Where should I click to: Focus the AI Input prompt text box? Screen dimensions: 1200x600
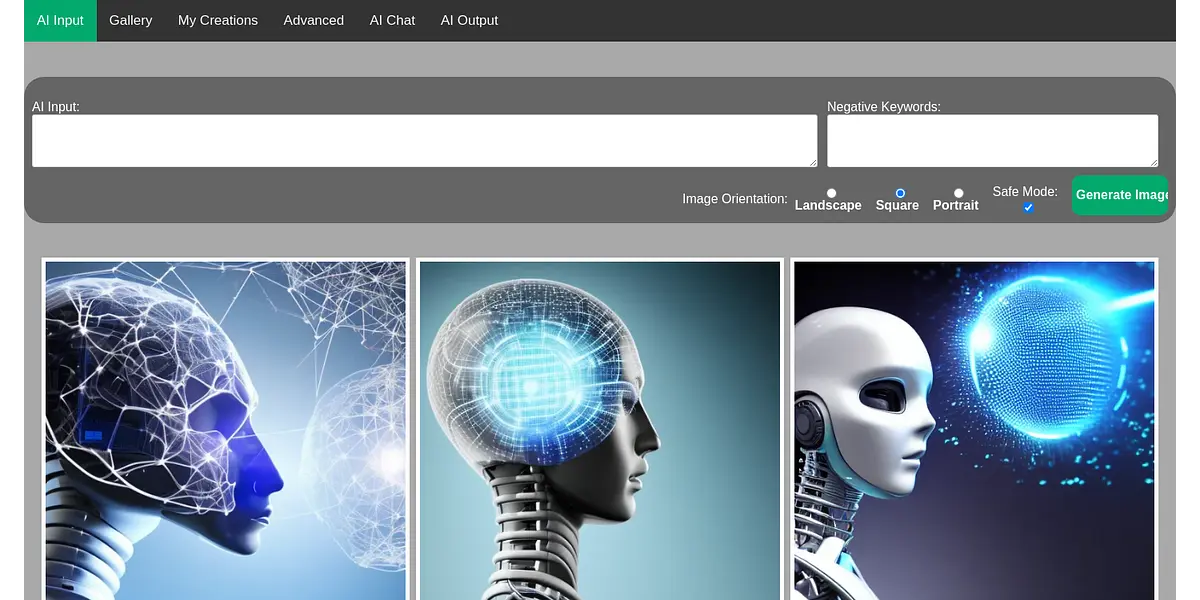point(424,140)
